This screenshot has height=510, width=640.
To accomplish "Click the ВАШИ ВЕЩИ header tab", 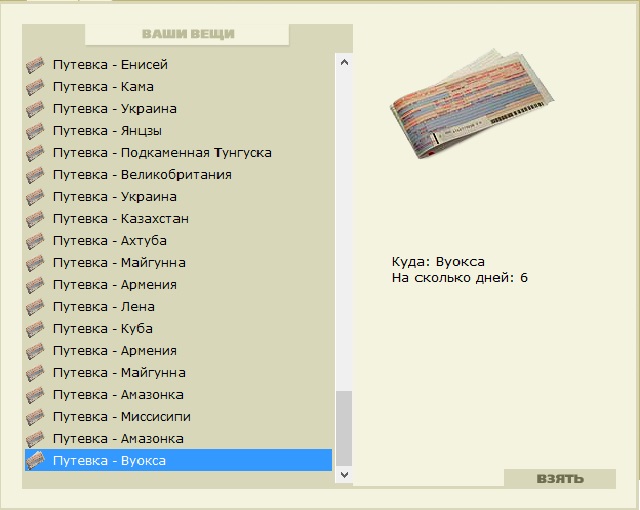I will [188, 35].
